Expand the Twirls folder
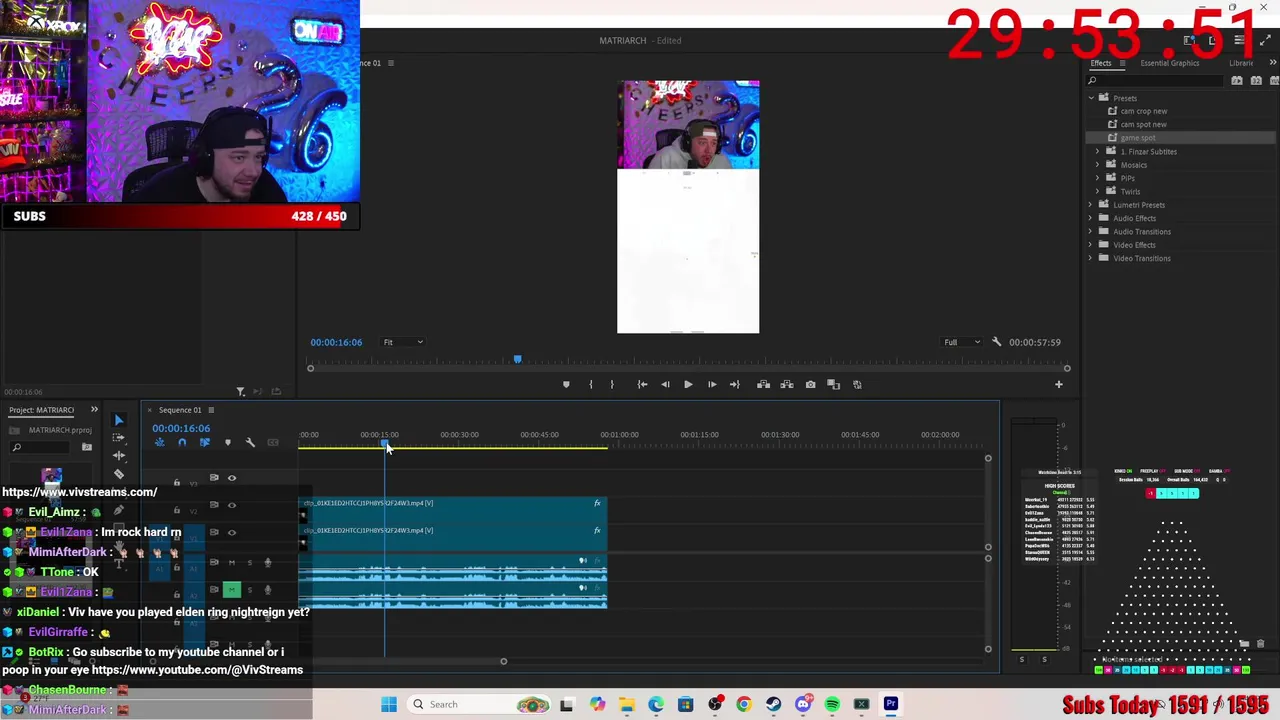1280x720 pixels. (1098, 191)
